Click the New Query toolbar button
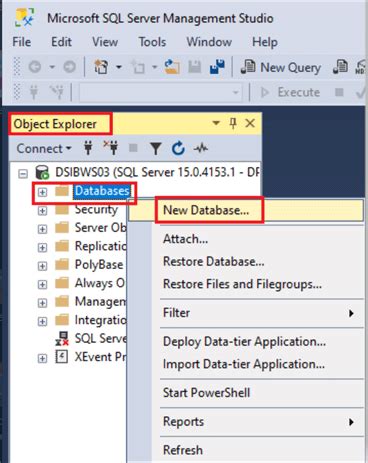This screenshot has width=368, height=463. [281, 67]
